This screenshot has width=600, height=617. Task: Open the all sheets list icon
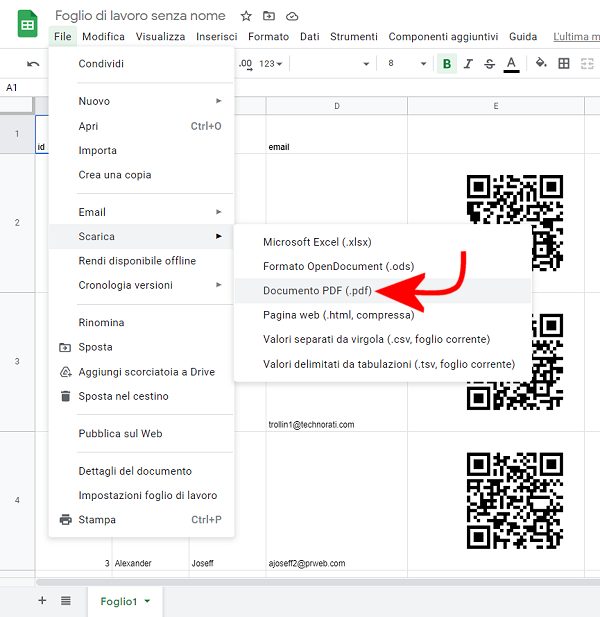(x=66, y=600)
